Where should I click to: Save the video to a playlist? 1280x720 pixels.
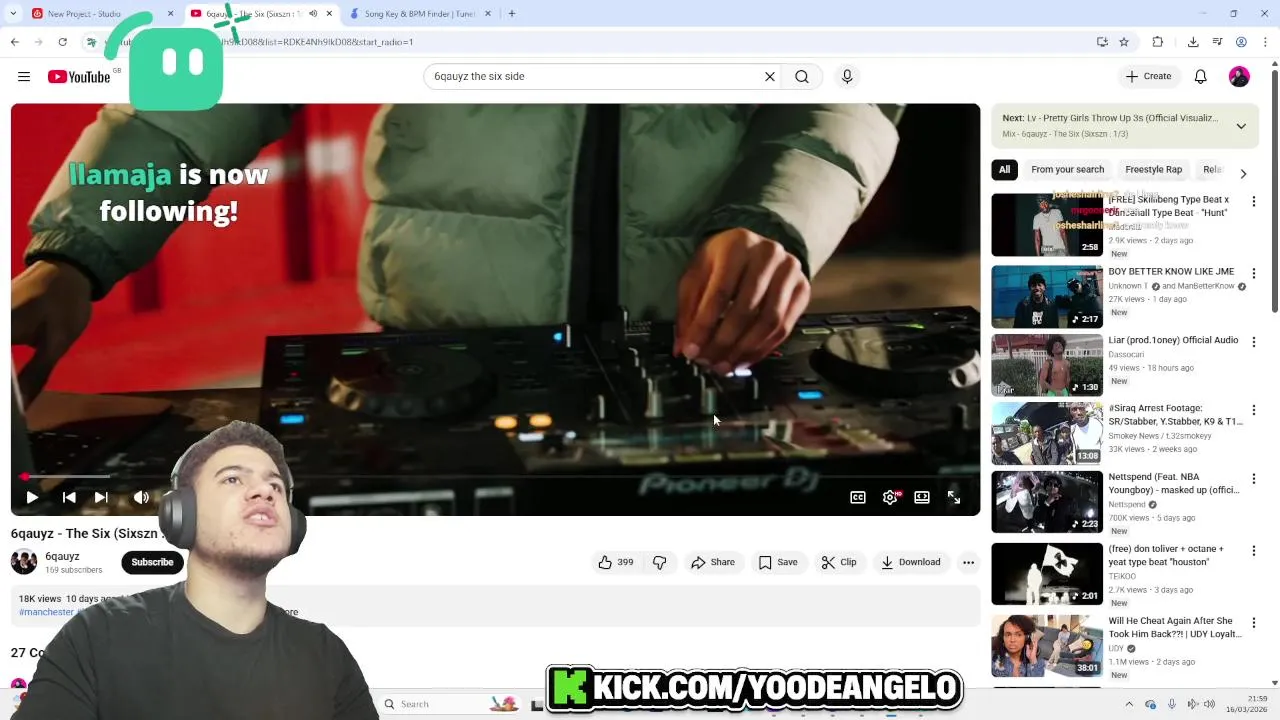[x=778, y=562]
